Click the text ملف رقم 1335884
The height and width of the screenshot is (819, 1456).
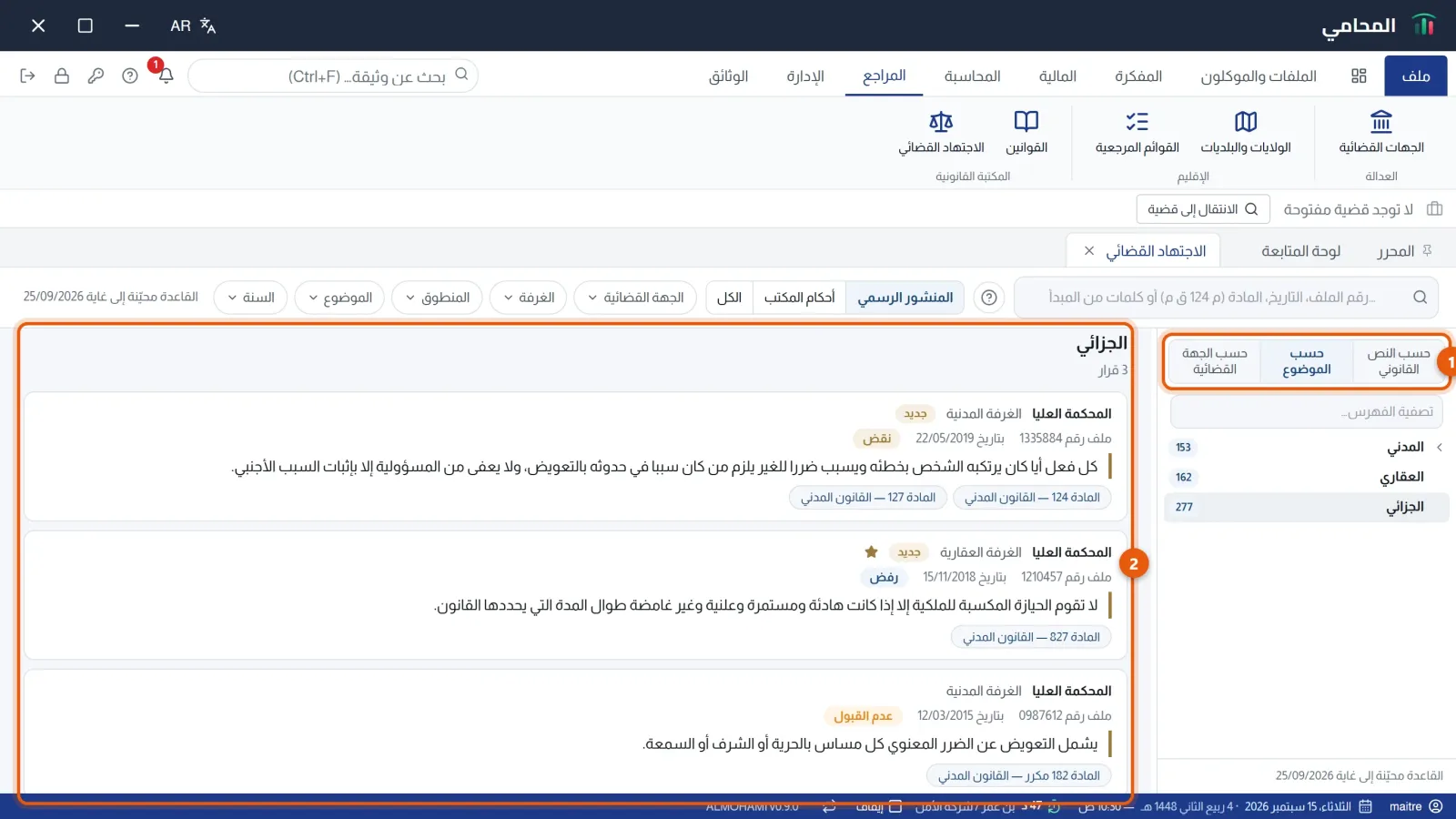[1065, 438]
